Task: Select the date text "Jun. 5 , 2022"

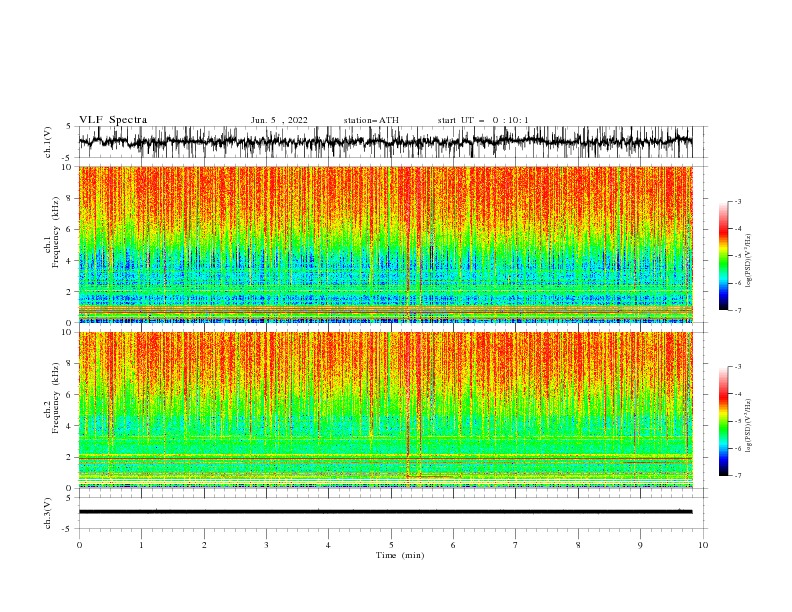Action: point(279,120)
